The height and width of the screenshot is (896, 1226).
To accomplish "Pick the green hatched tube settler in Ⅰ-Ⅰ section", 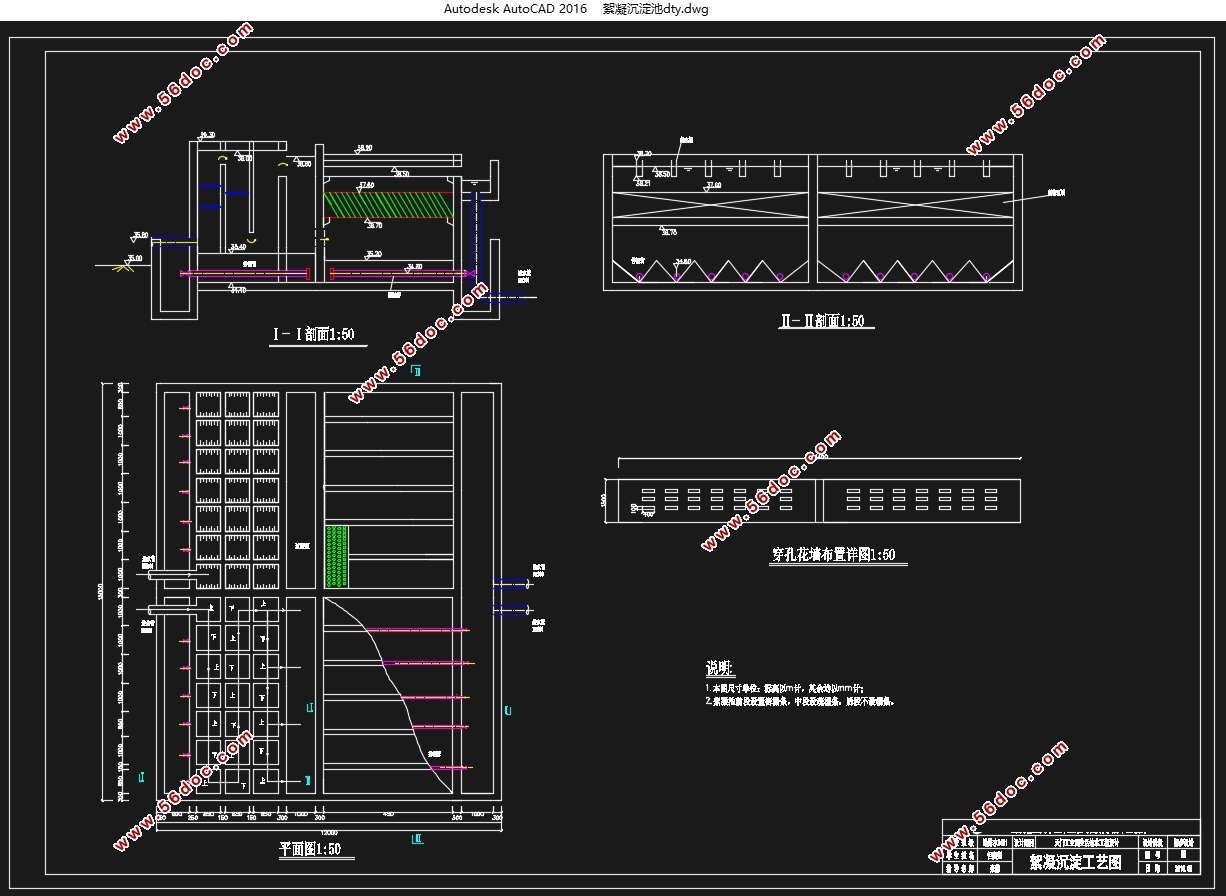I will pyautogui.click(x=390, y=203).
